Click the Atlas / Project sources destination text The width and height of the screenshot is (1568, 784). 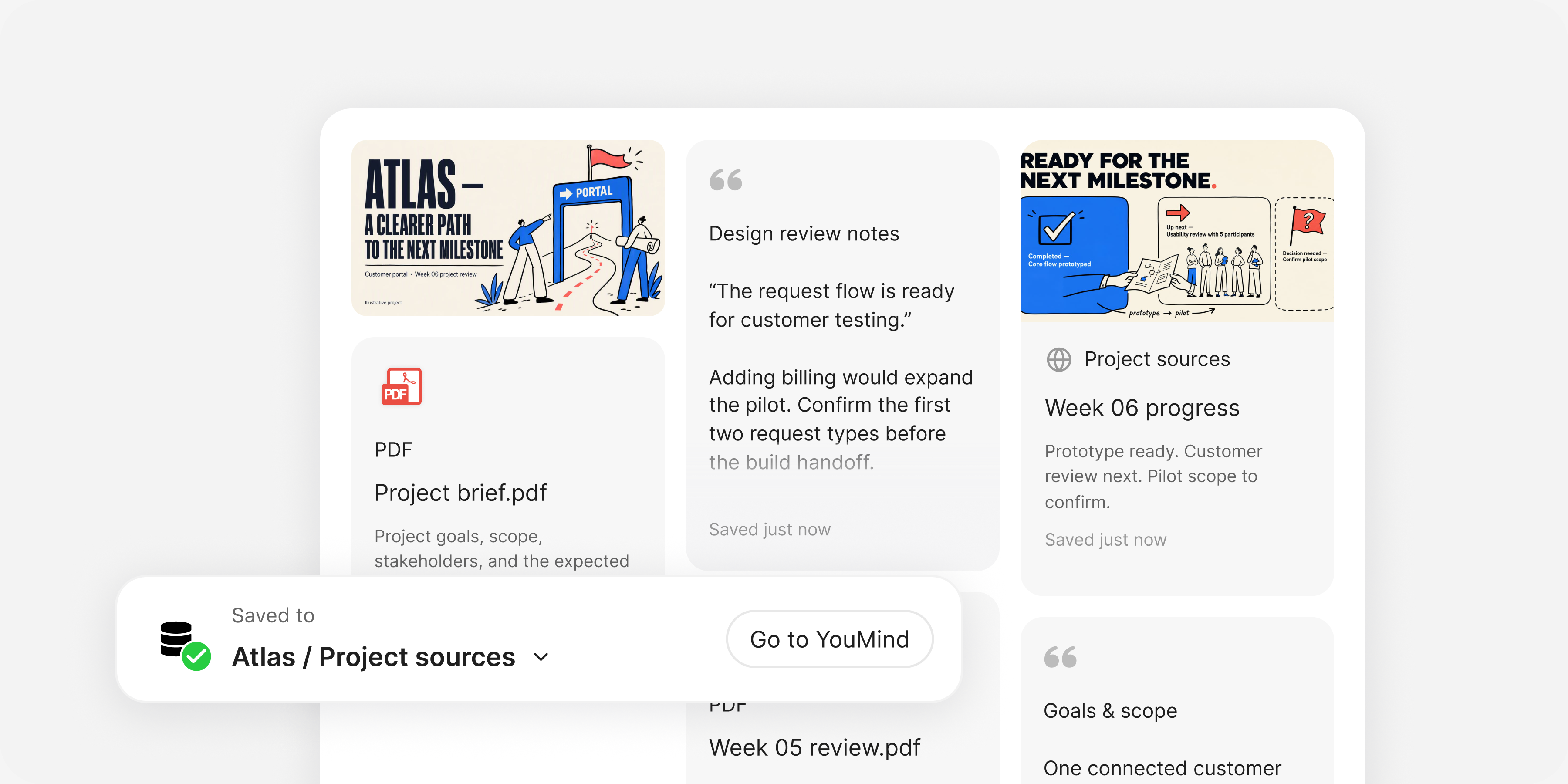373,657
